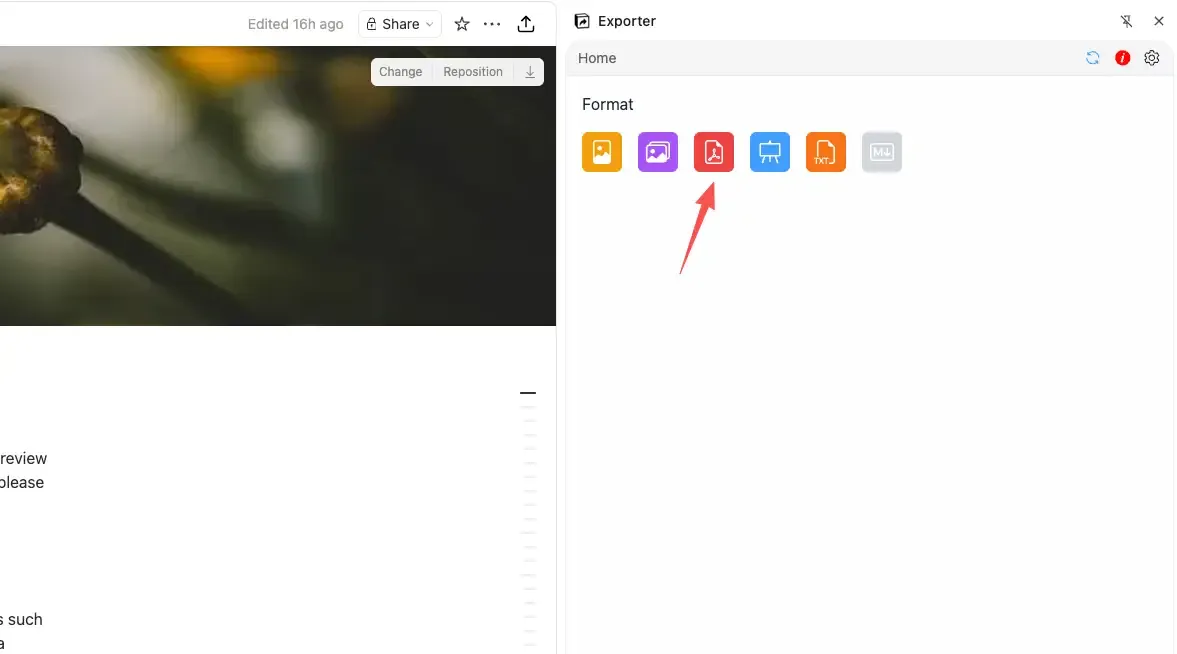
Task: Open the red info notification
Action: [1122, 57]
